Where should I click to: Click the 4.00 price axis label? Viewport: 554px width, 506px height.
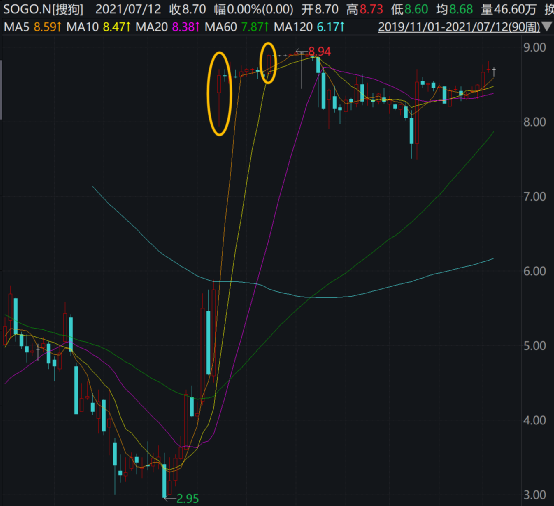tap(535, 420)
